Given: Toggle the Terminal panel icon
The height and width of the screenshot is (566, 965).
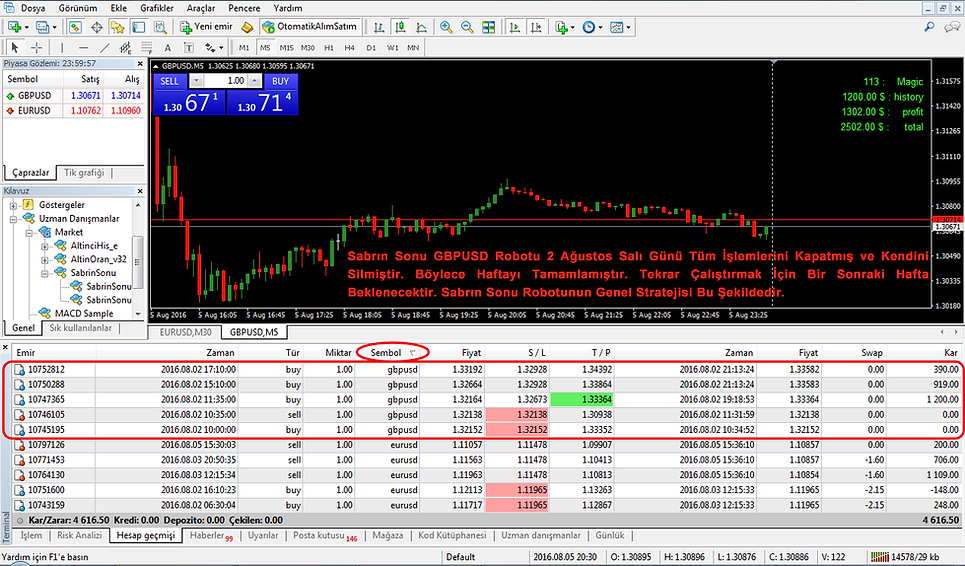Looking at the screenshot, I should [x=138, y=27].
